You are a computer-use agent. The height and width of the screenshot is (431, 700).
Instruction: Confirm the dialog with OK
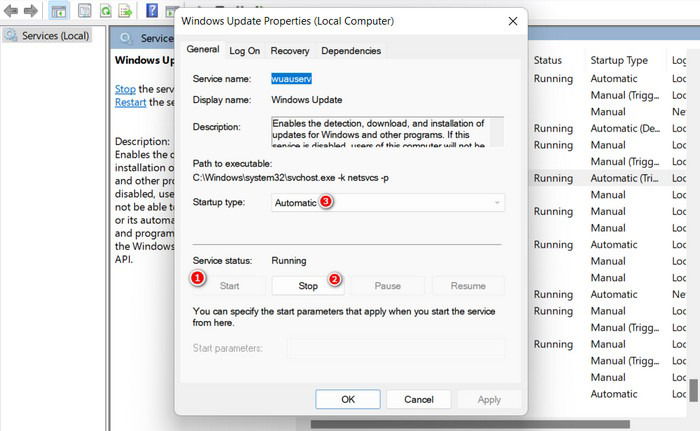click(x=348, y=399)
